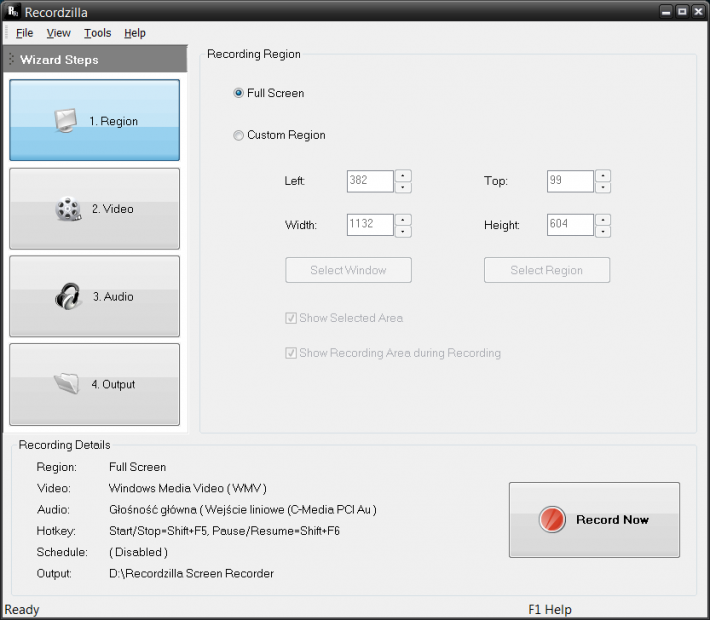The image size is (710, 620).
Task: Click 'Windows Media Video ( WMV )' text
Action: (187, 488)
